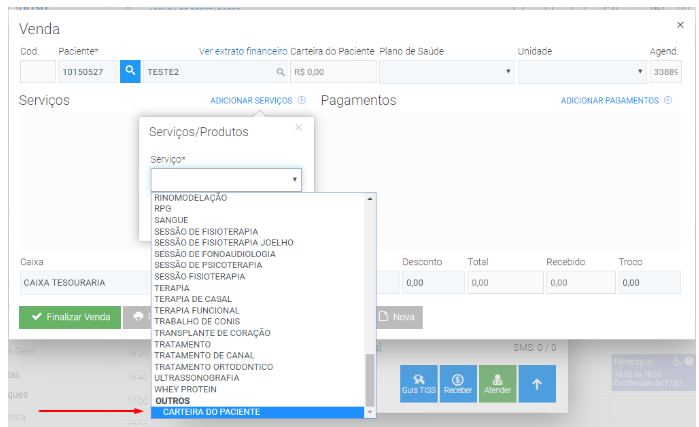
Task: Click the plus icon beside Adicionar Pagamentos
Action: point(668,100)
